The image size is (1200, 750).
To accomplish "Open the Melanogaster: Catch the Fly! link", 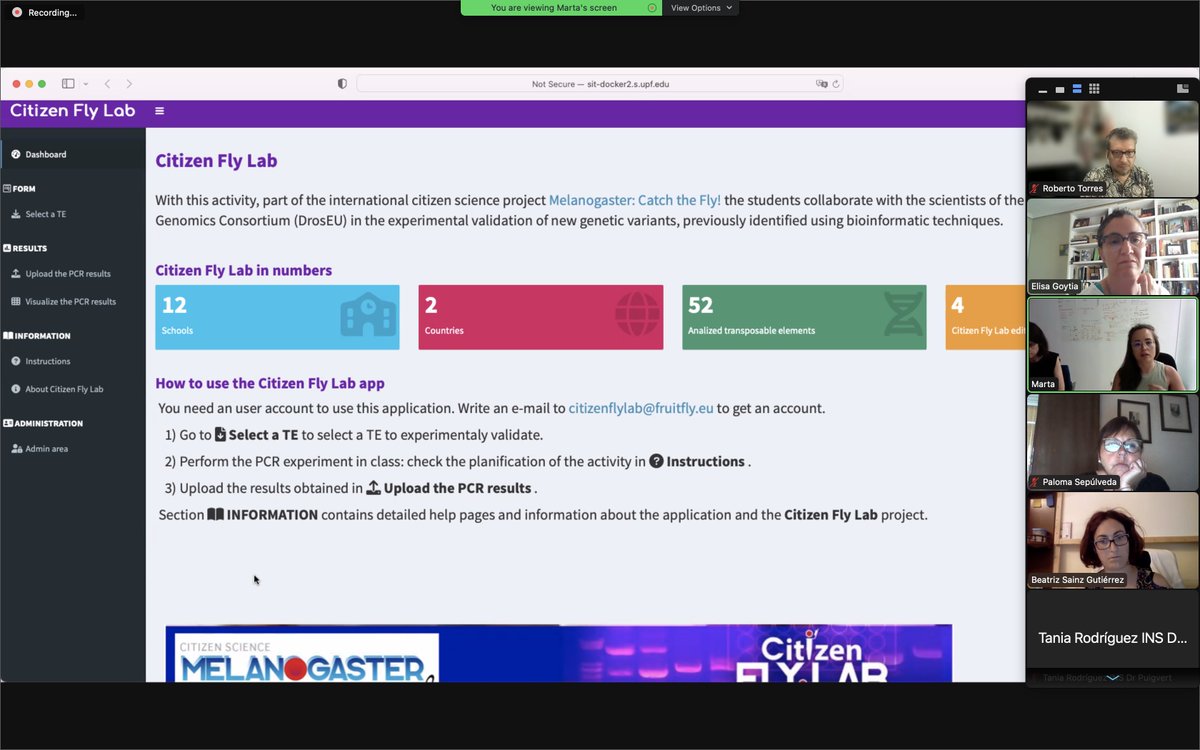I will click(635, 200).
